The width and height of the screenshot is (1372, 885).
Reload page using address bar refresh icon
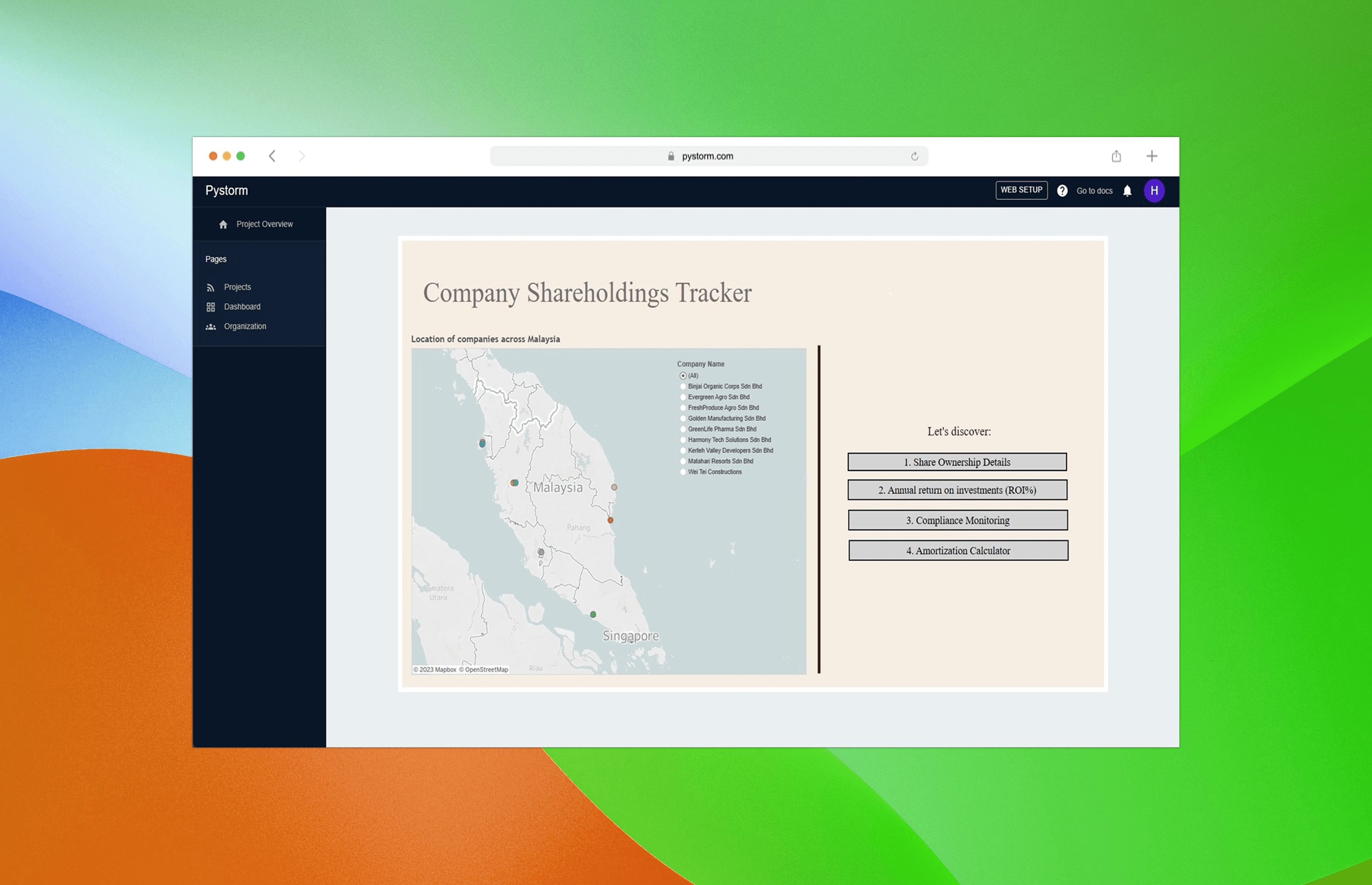point(914,156)
